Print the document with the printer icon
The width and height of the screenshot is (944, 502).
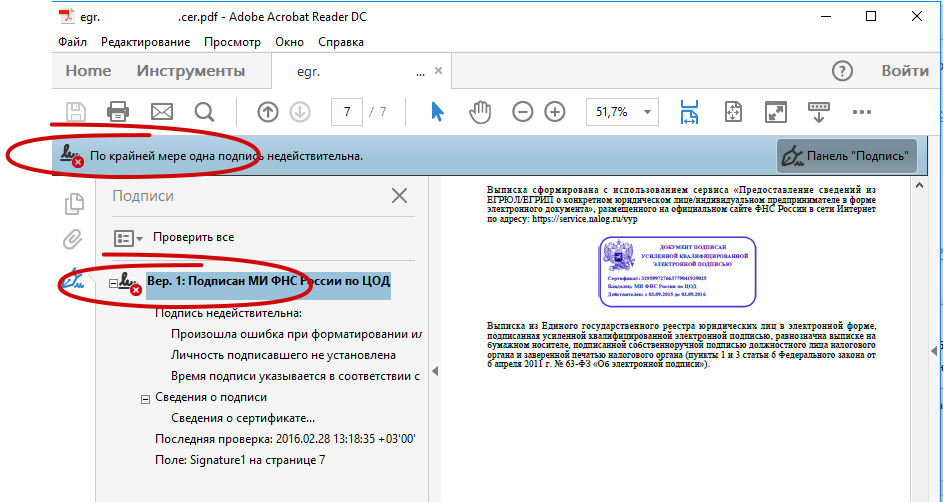click(x=118, y=112)
